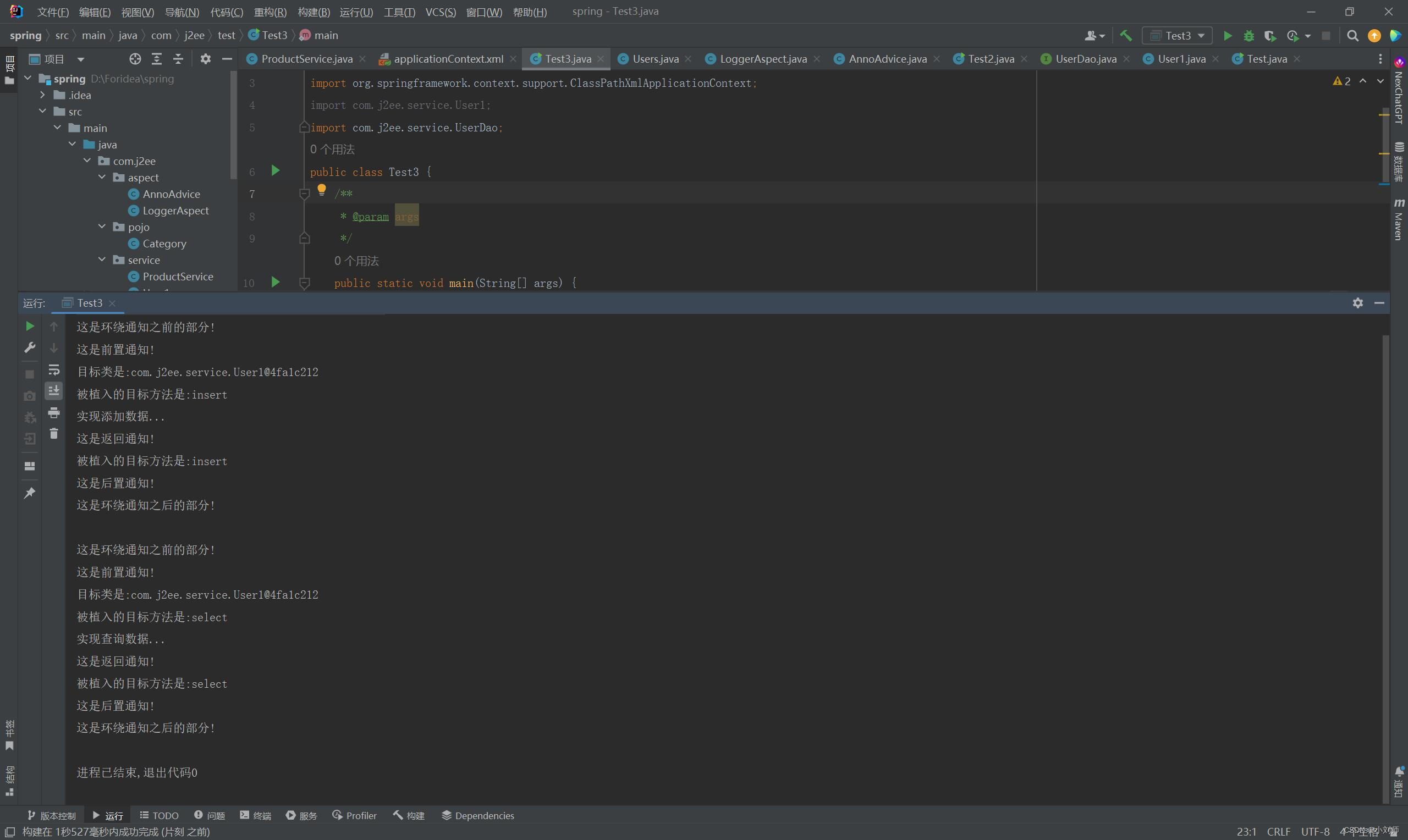The width and height of the screenshot is (1408, 840).
Task: Toggle scroll to end of console
Action: click(54, 391)
